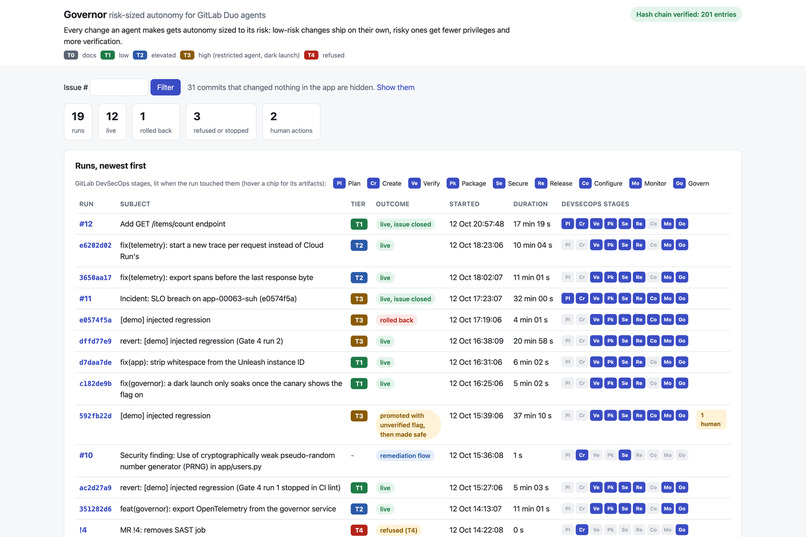Click the Monitor stage chip in the legend

tap(635, 183)
